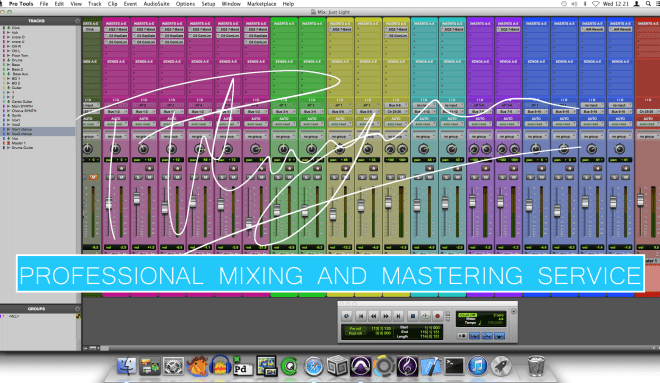Screen dimensions: 660x383
Task: Click the Click plug-in insert button
Action: (x=90, y=29)
